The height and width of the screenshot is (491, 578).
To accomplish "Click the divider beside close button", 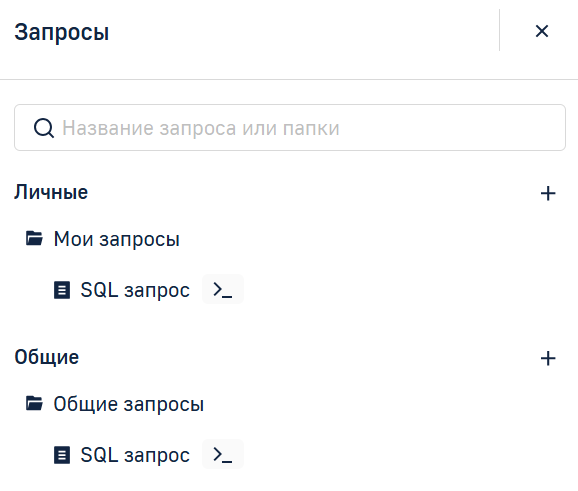I will point(499,30).
